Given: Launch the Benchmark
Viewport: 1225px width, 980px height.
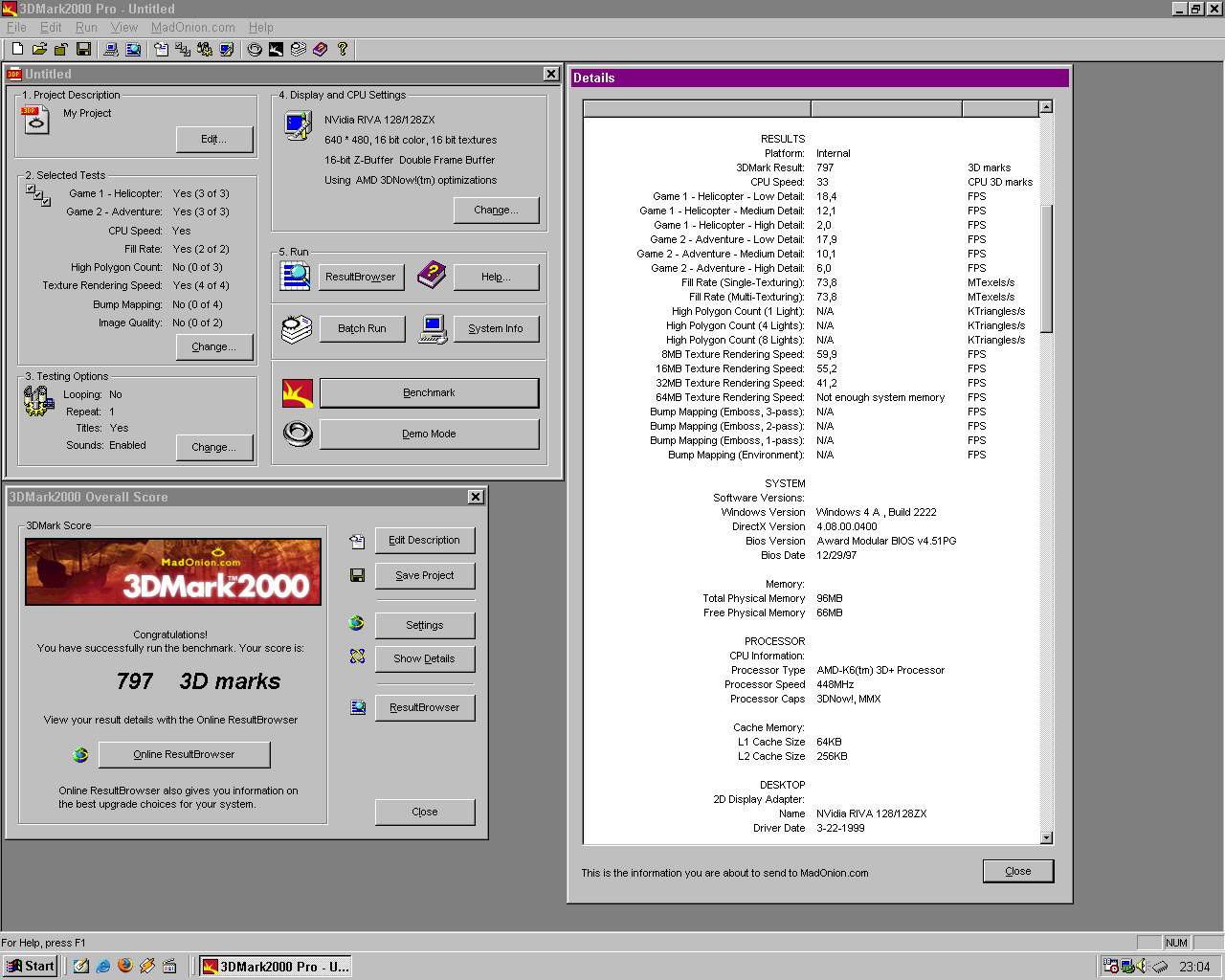Looking at the screenshot, I should (x=429, y=392).
